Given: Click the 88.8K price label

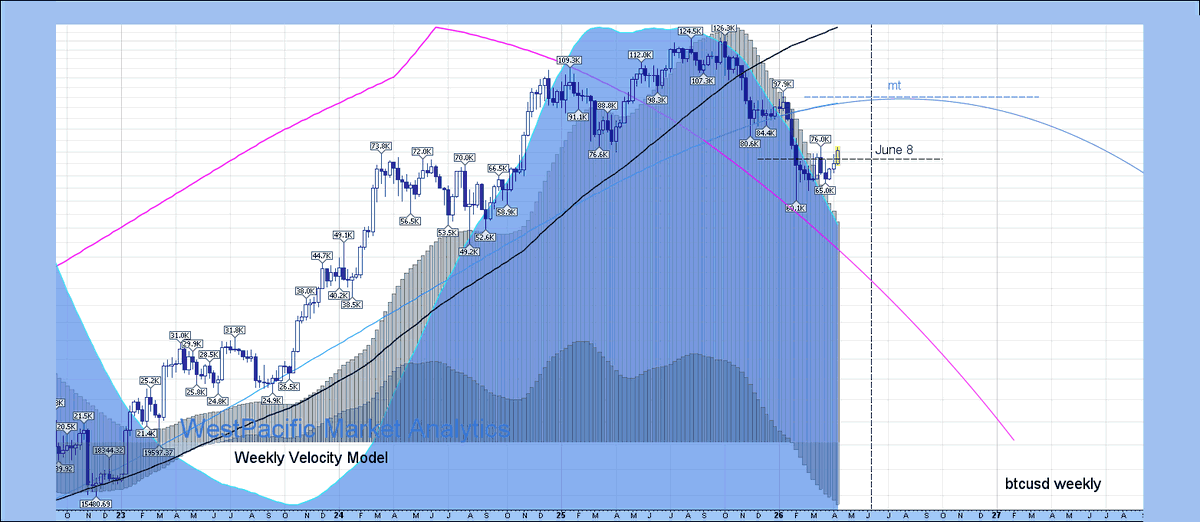Looking at the screenshot, I should click(x=606, y=105).
